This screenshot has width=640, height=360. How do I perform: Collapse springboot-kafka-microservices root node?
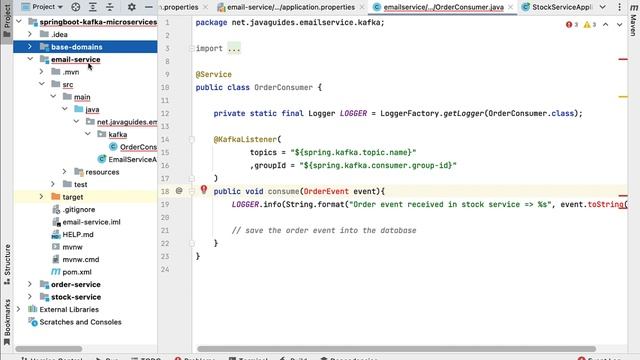(19, 22)
